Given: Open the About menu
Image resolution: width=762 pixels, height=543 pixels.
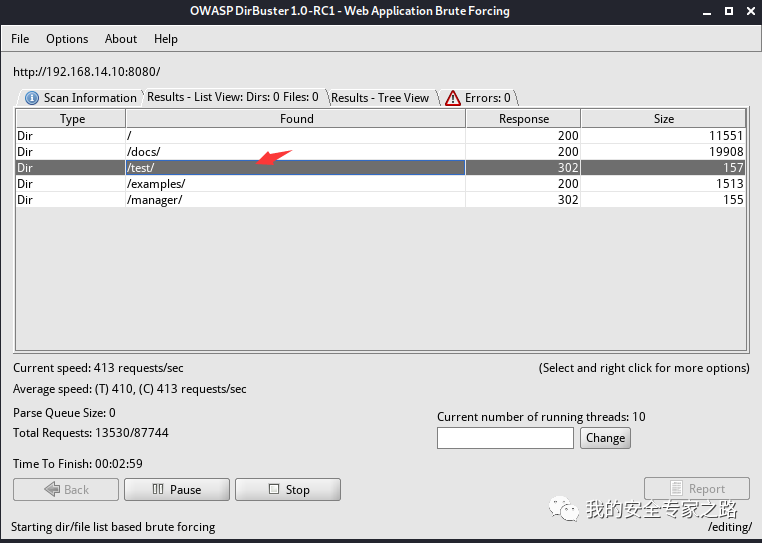Looking at the screenshot, I should point(121,39).
